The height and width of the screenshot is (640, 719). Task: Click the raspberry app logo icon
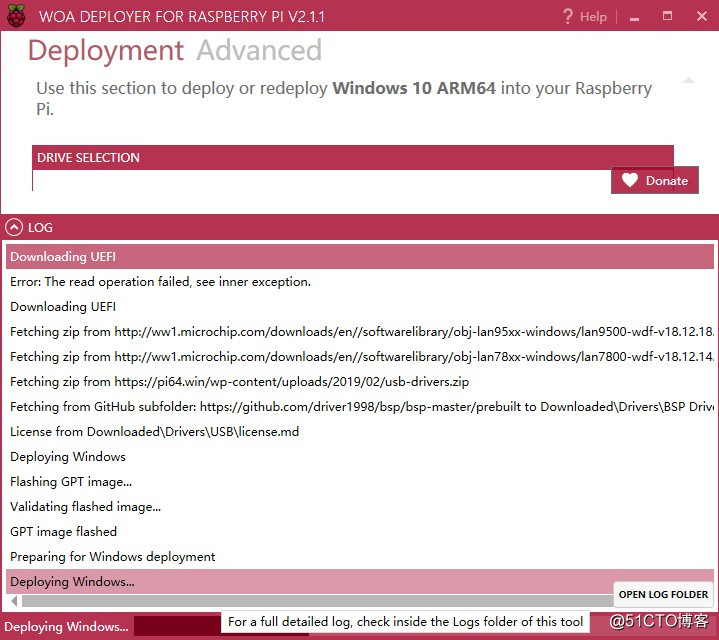point(16,16)
